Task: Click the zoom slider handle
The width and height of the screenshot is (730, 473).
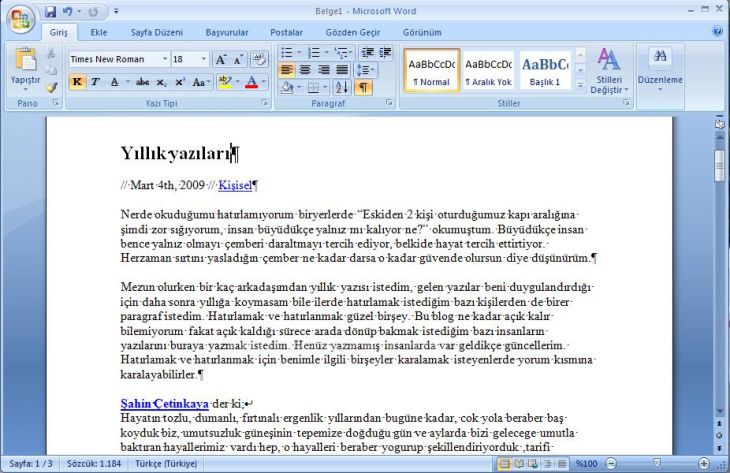Action: point(657,463)
